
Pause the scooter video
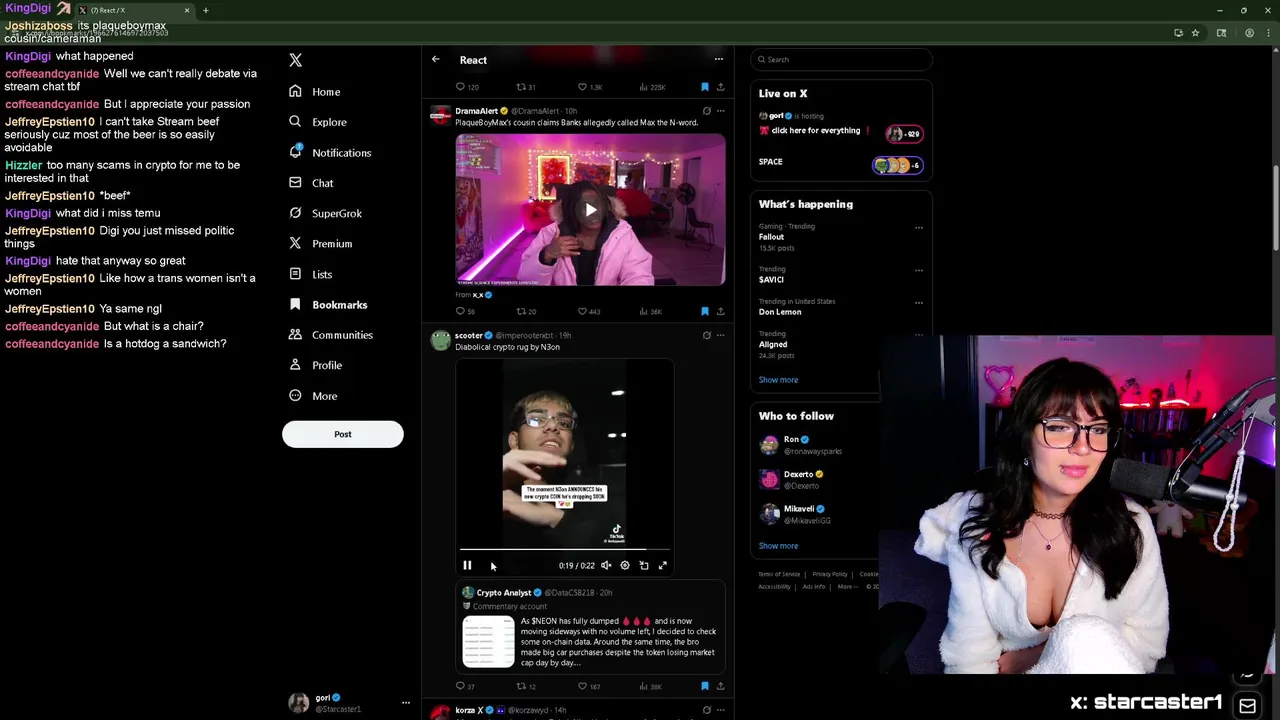tap(467, 565)
